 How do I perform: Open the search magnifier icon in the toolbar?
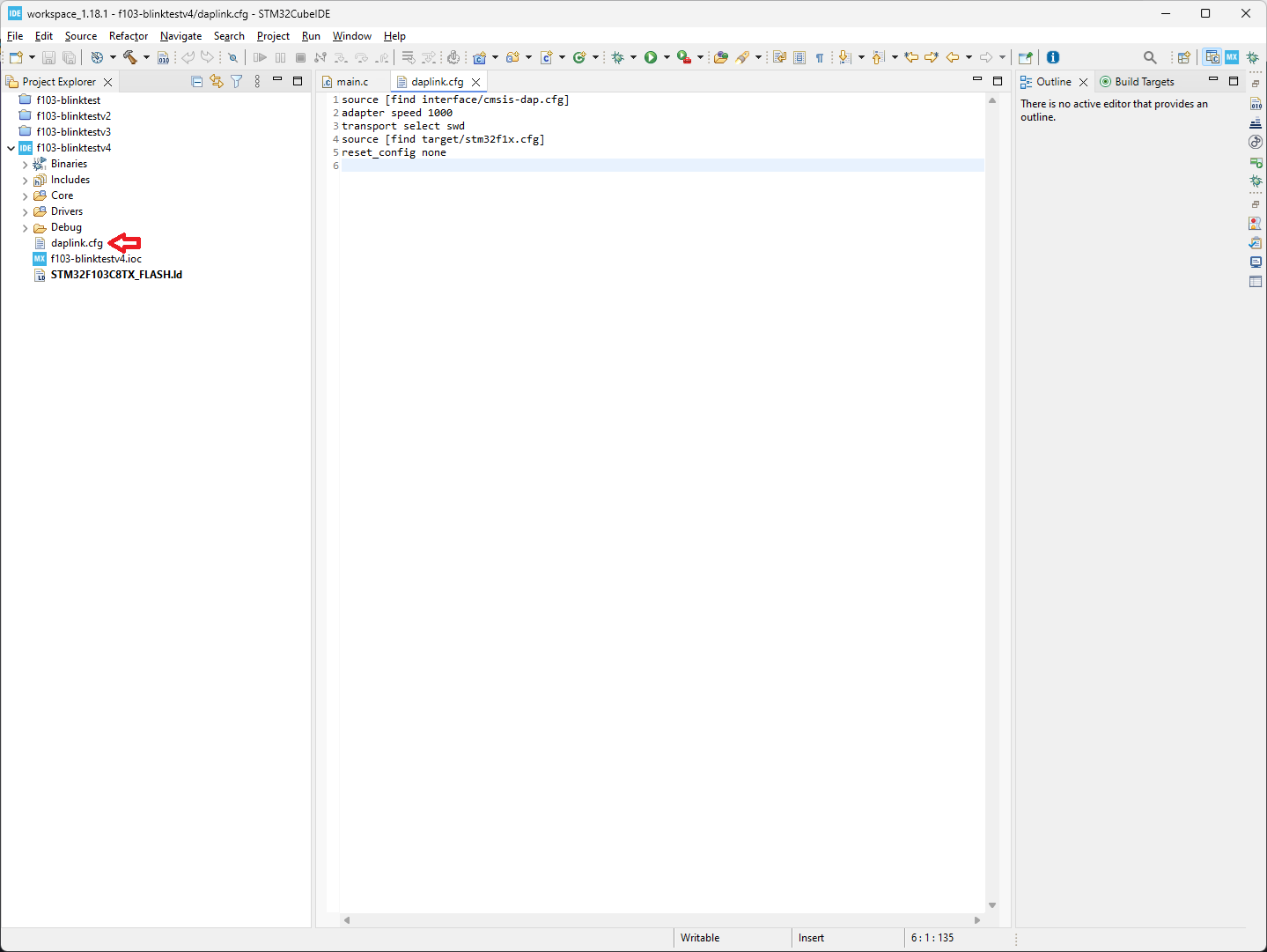(1150, 56)
